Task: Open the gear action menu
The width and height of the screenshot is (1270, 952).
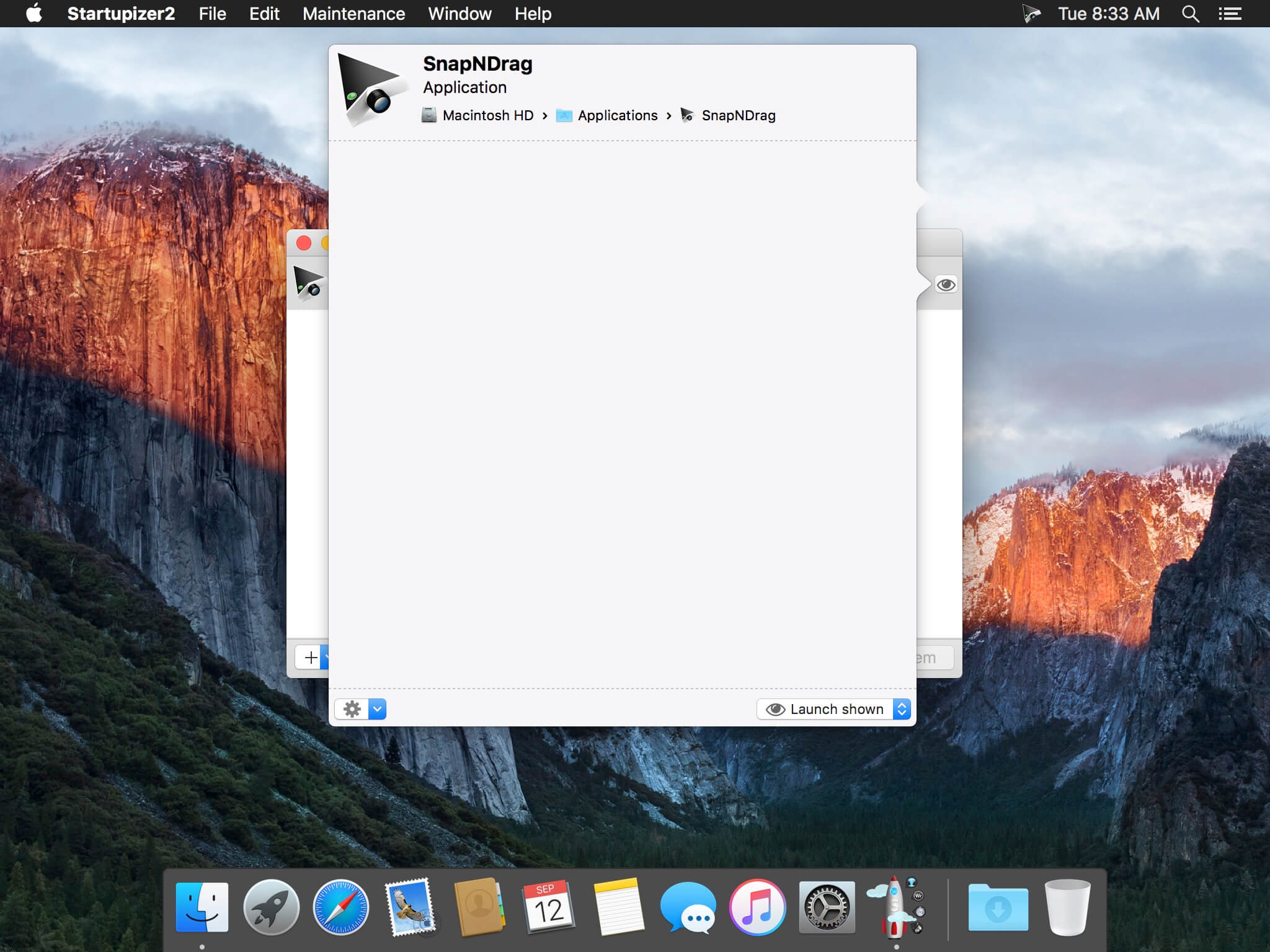Action: click(x=360, y=708)
